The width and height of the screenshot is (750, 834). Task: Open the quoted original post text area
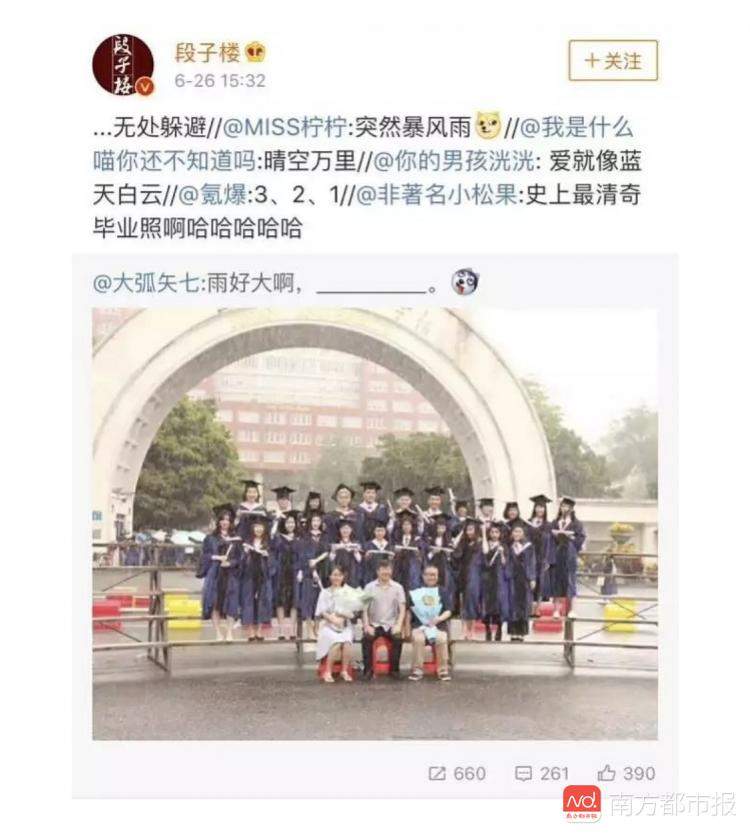pos(375,283)
